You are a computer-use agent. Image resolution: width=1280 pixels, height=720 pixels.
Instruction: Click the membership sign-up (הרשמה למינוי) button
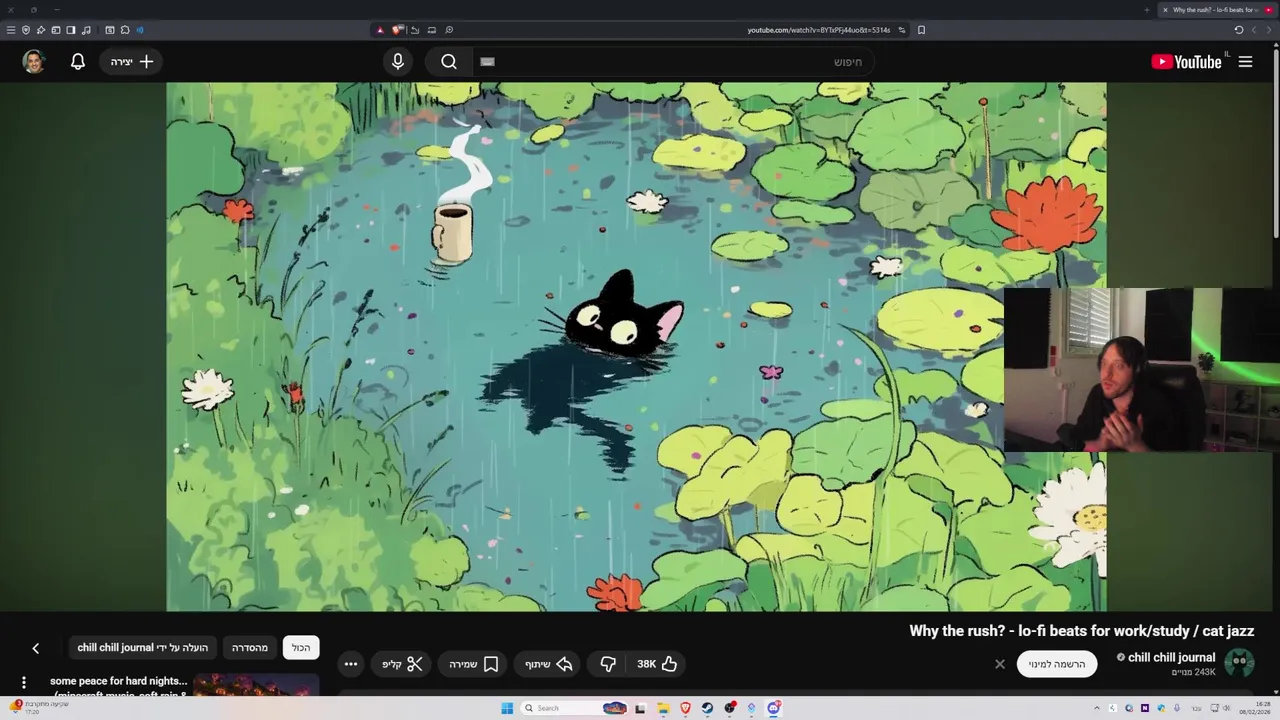click(x=1057, y=664)
